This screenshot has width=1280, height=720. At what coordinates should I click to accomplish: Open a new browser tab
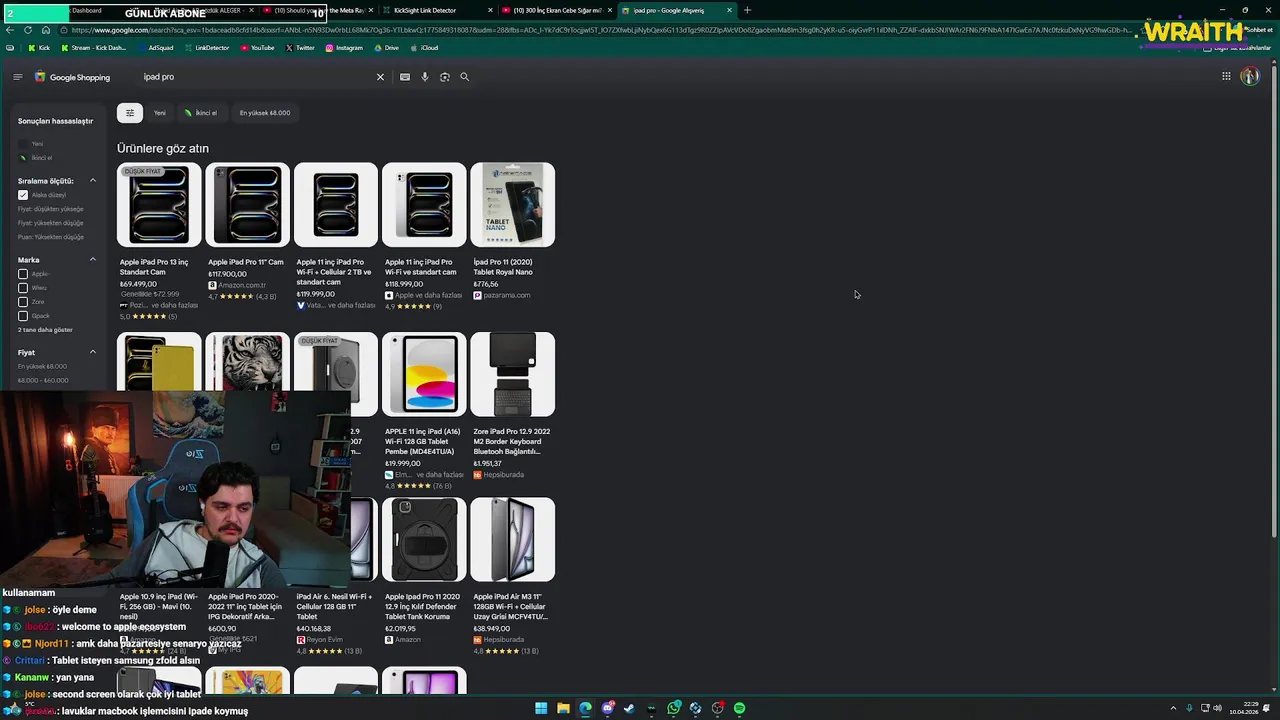tap(747, 10)
